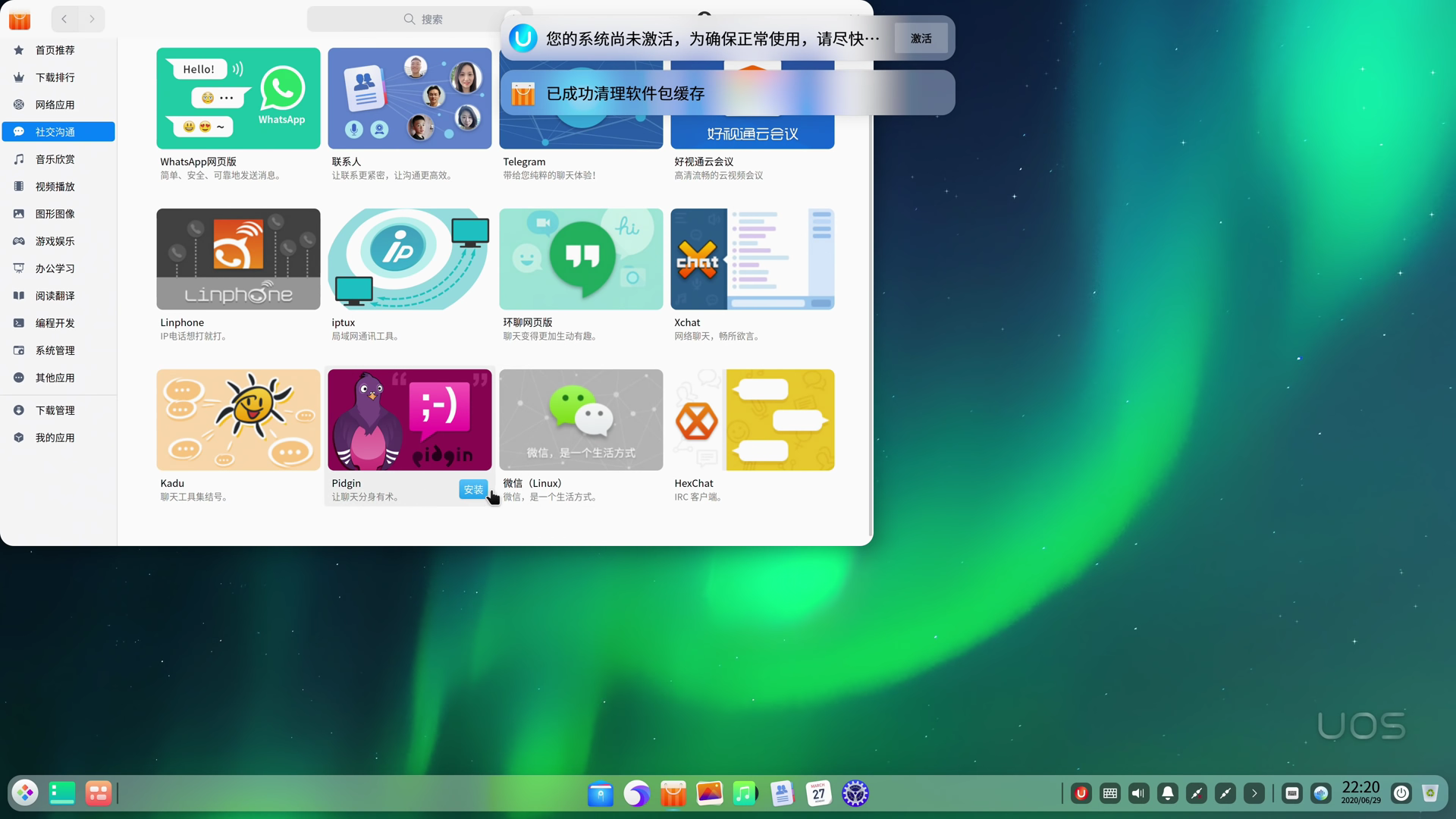Install Pidgin with the 安装 button
Screen dimensions: 1456x819
click(x=473, y=490)
